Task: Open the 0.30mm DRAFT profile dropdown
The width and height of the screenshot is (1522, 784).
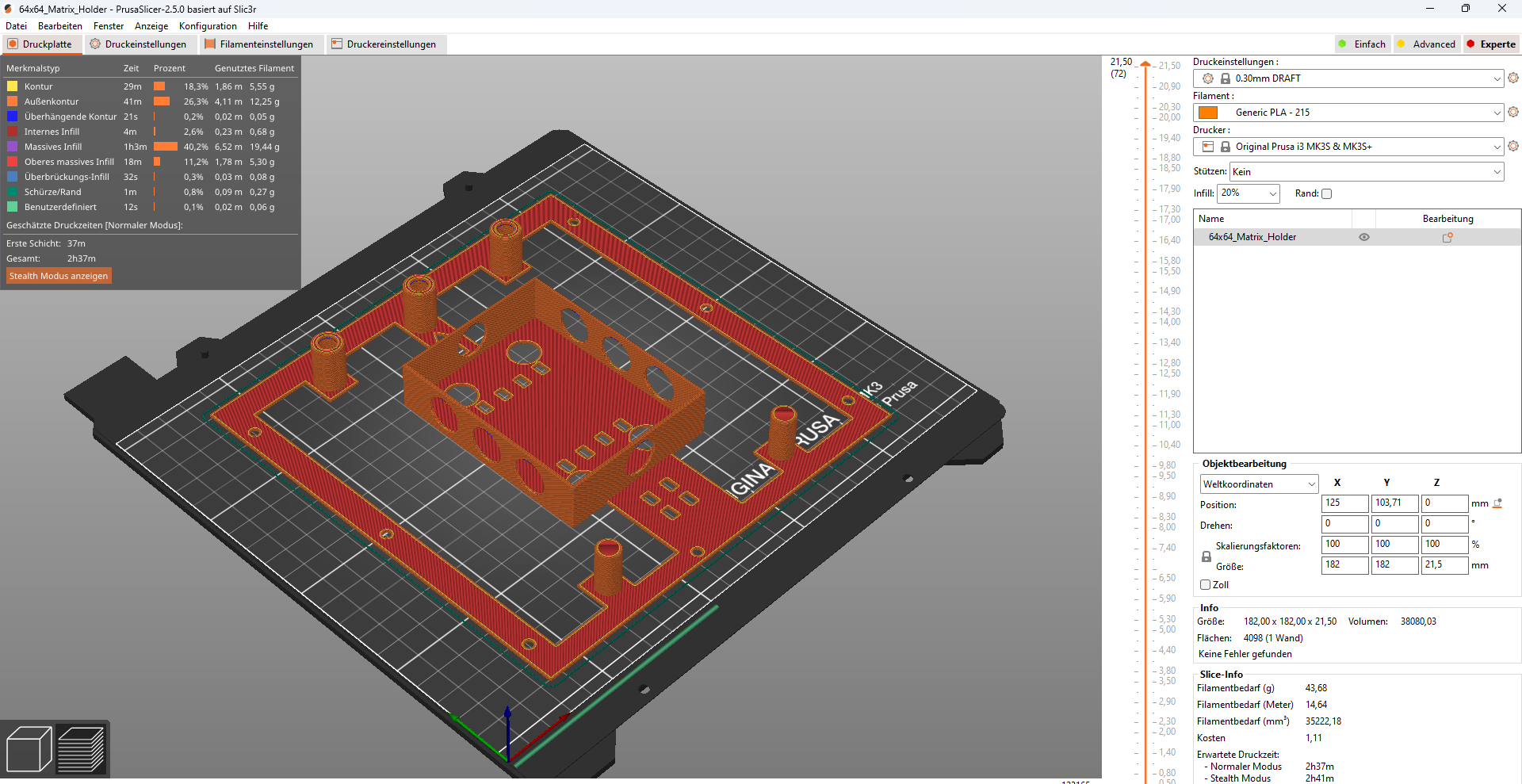Action: coord(1348,78)
